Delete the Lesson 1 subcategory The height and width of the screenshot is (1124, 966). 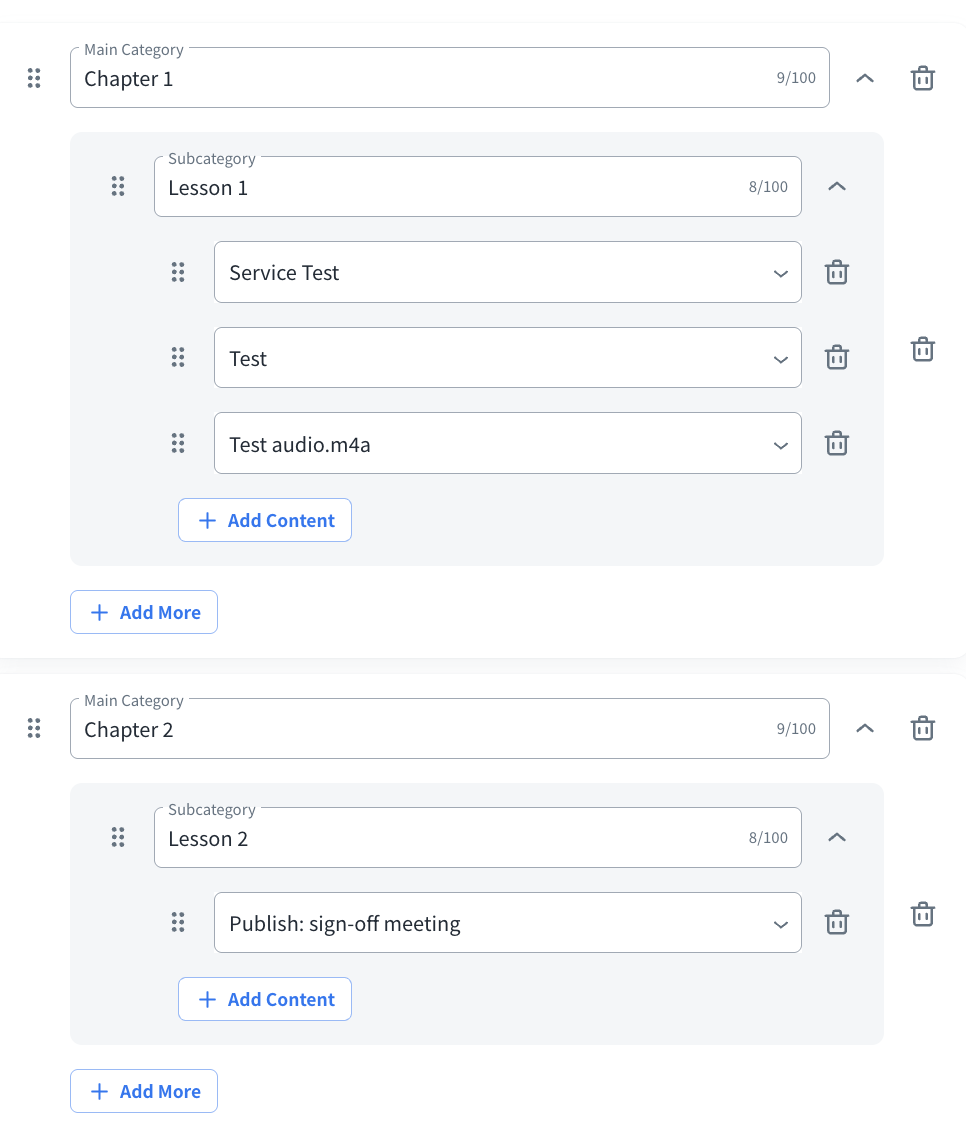922,349
